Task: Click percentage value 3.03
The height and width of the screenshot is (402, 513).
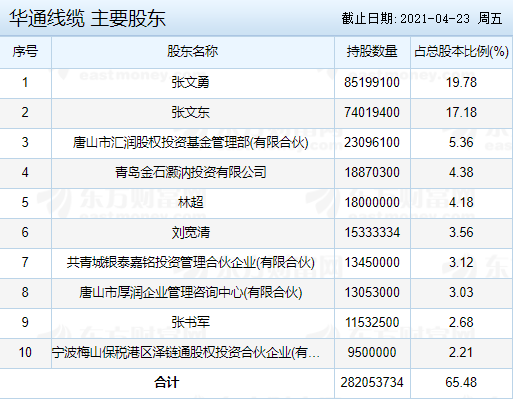Action: 461,292
